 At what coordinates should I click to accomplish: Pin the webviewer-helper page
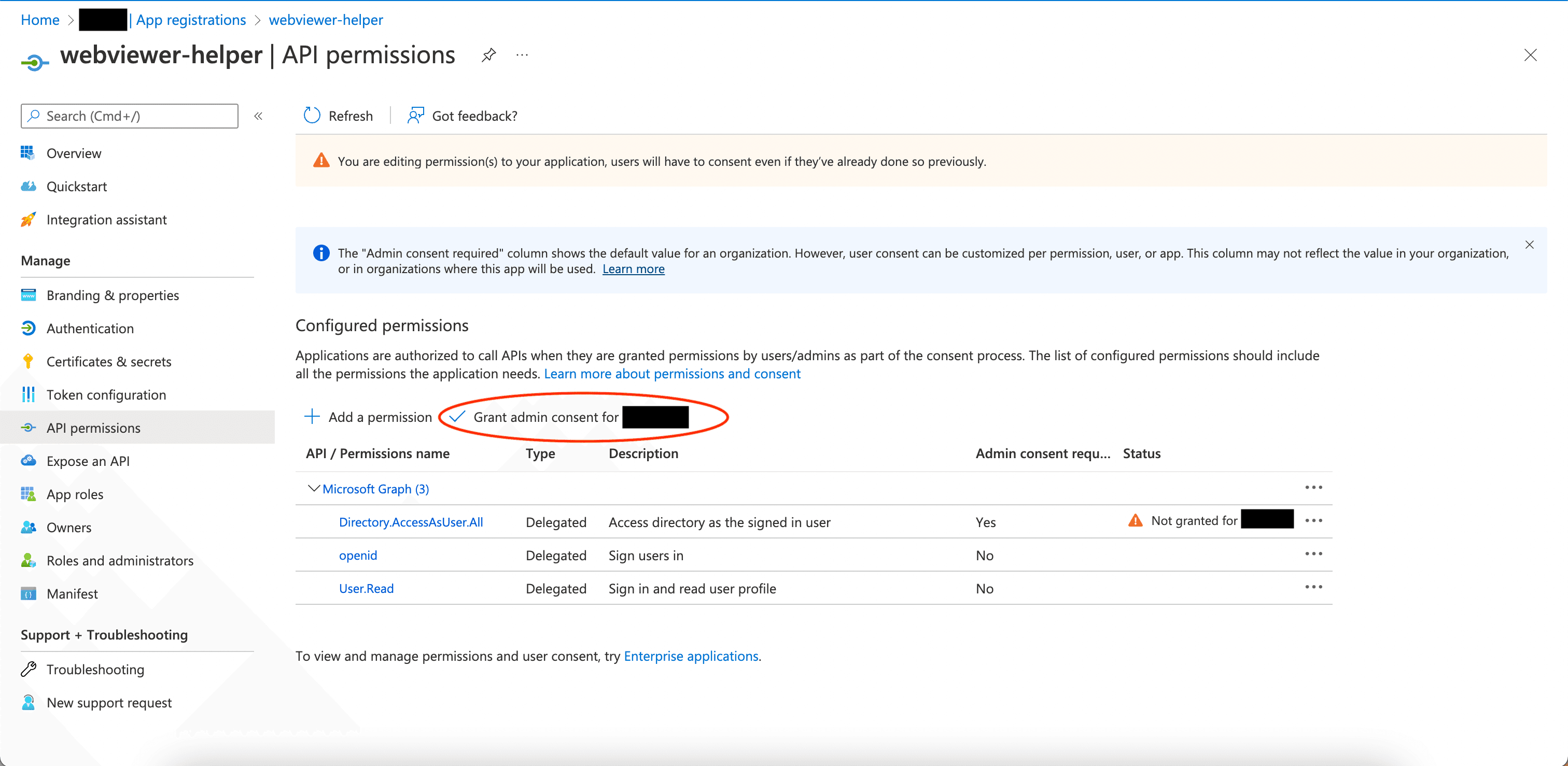pos(488,55)
